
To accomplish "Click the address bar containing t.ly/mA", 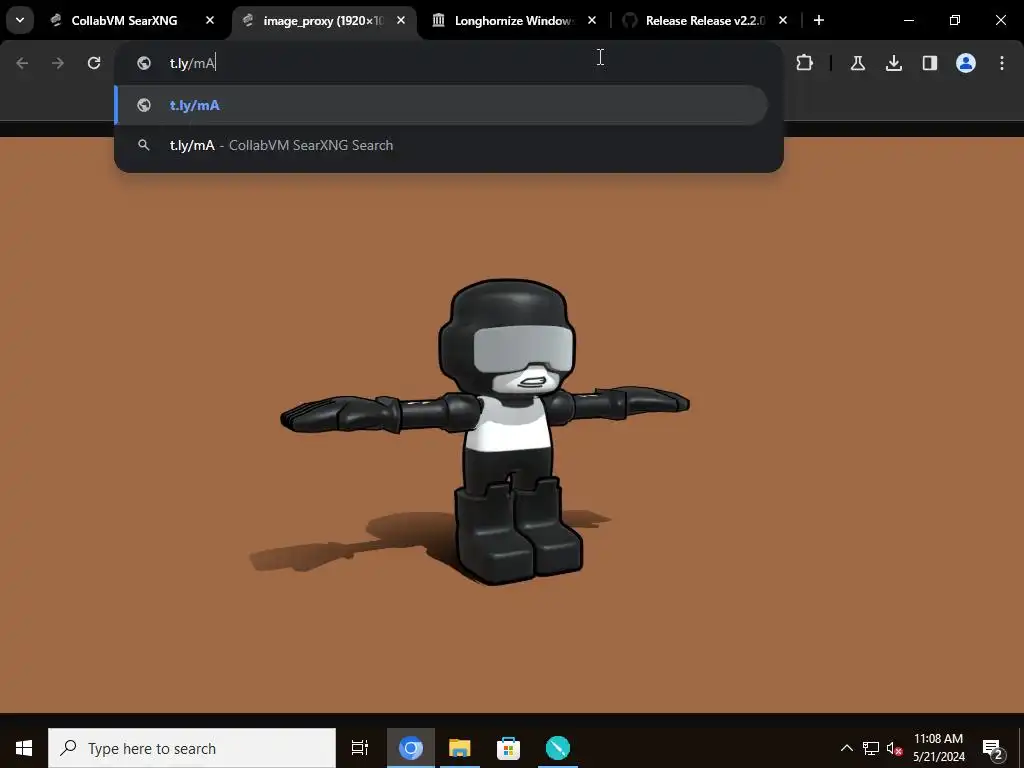I will click(x=449, y=63).
